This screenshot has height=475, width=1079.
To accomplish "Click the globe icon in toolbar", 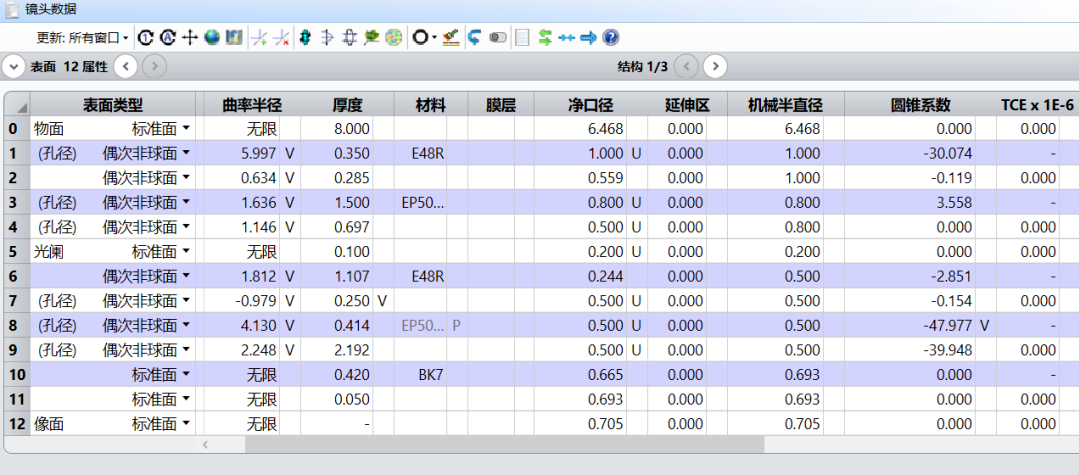I will coord(212,37).
